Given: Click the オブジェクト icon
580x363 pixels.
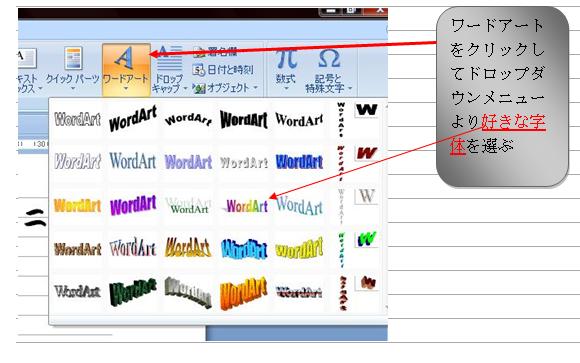Looking at the screenshot, I should [x=199, y=88].
